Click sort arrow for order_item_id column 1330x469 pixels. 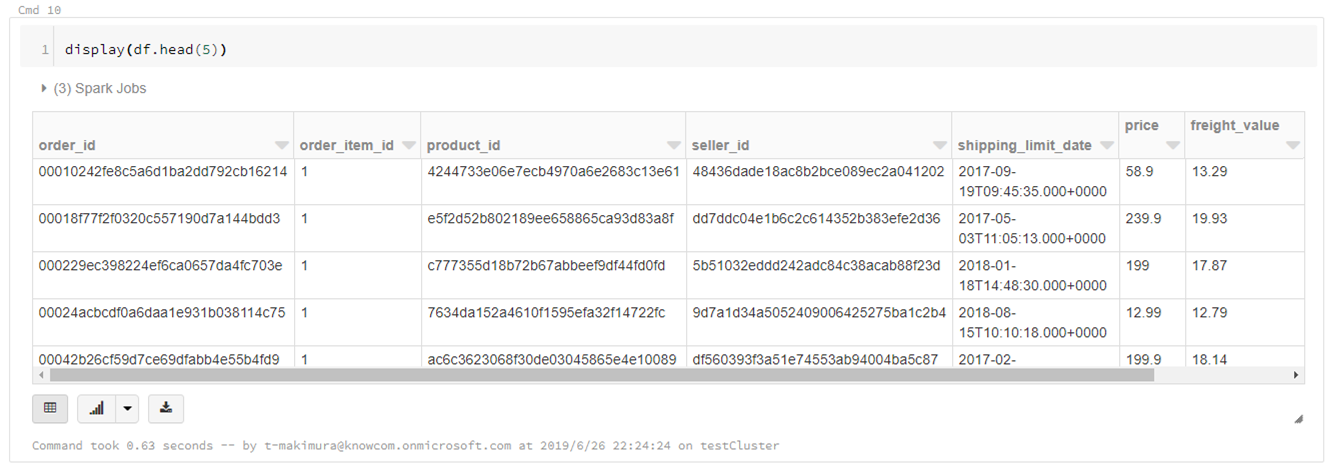point(408,146)
